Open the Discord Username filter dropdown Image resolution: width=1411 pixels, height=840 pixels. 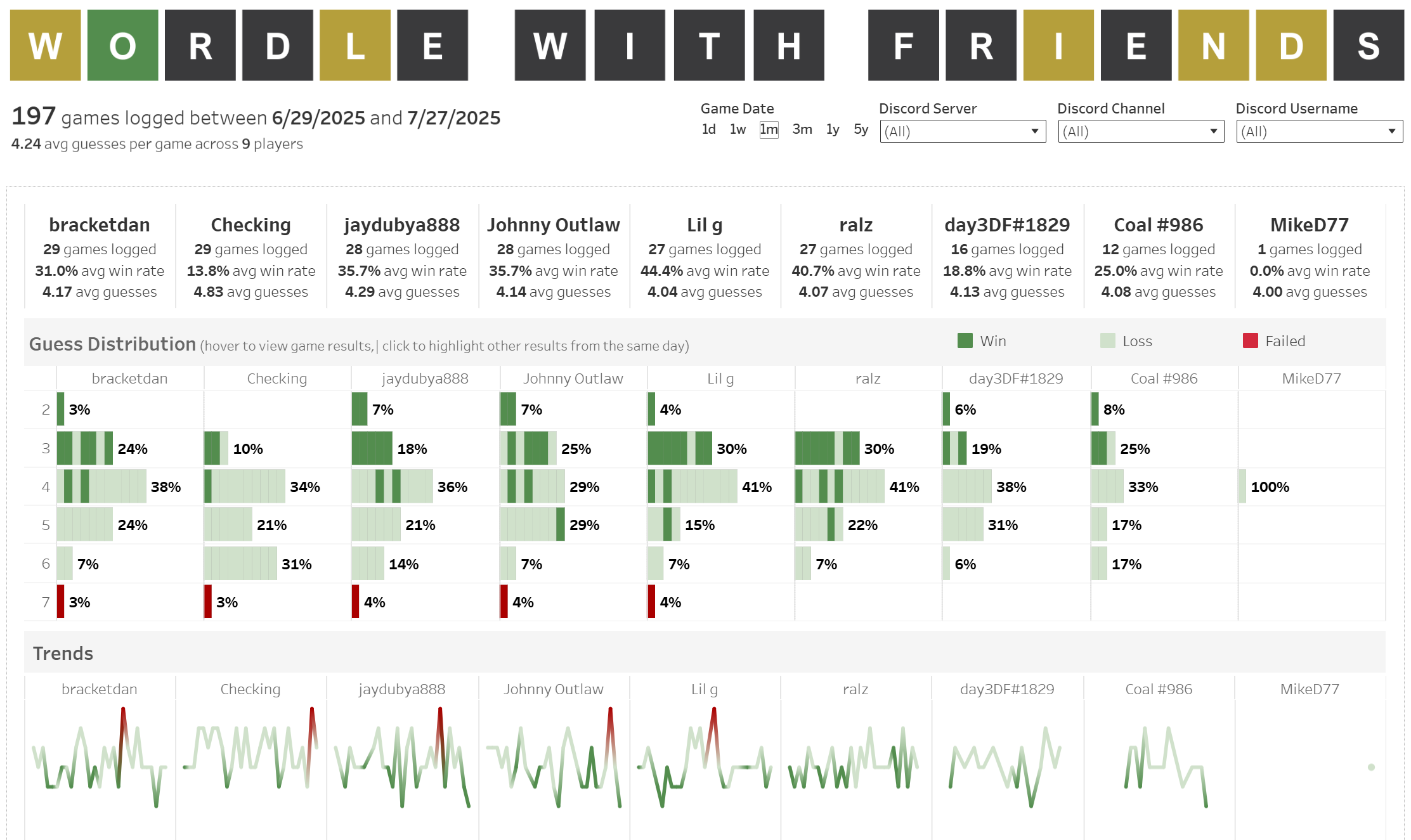(1319, 131)
